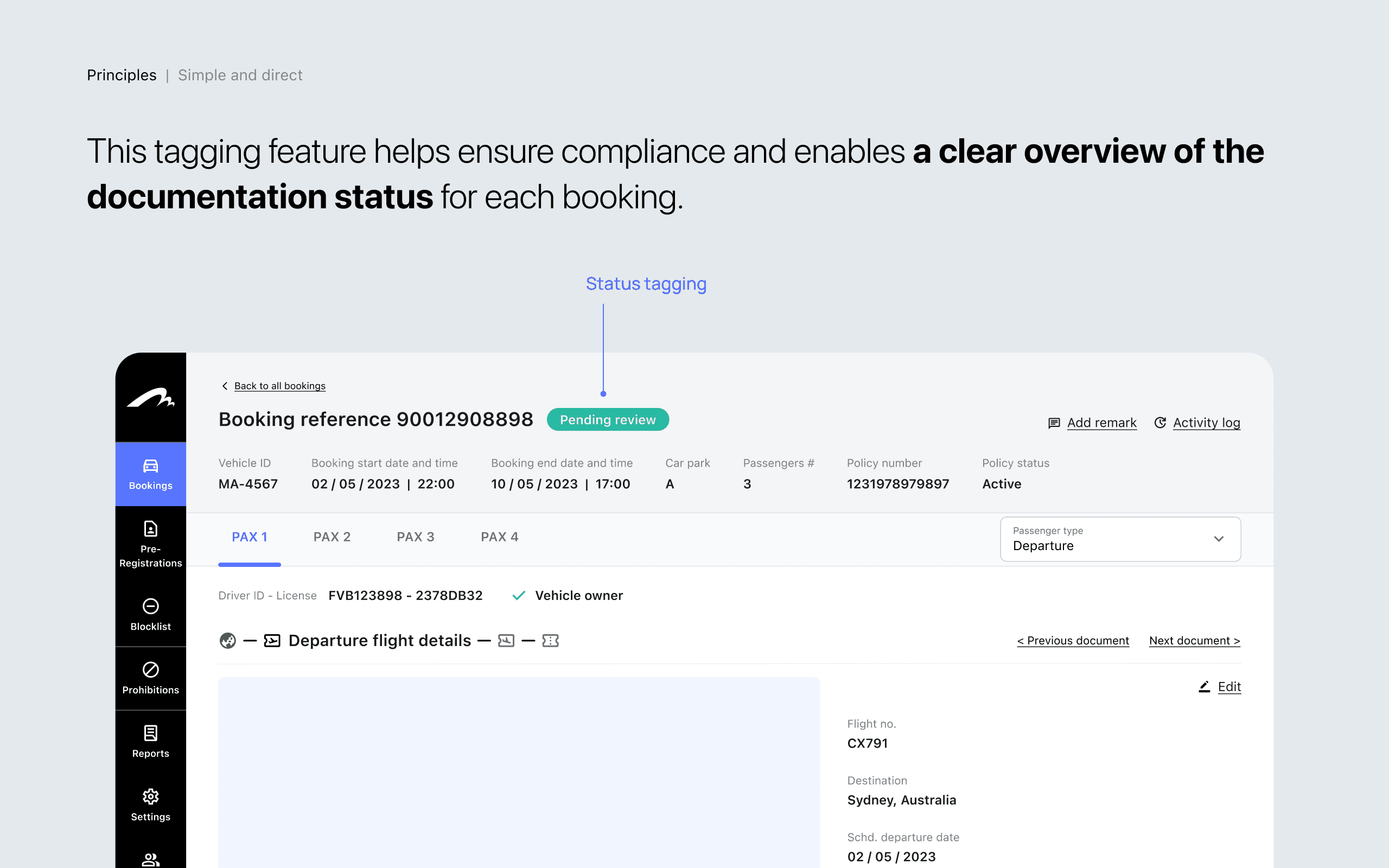Switch to the PAX 2 tab
The image size is (1389, 868).
coord(332,537)
